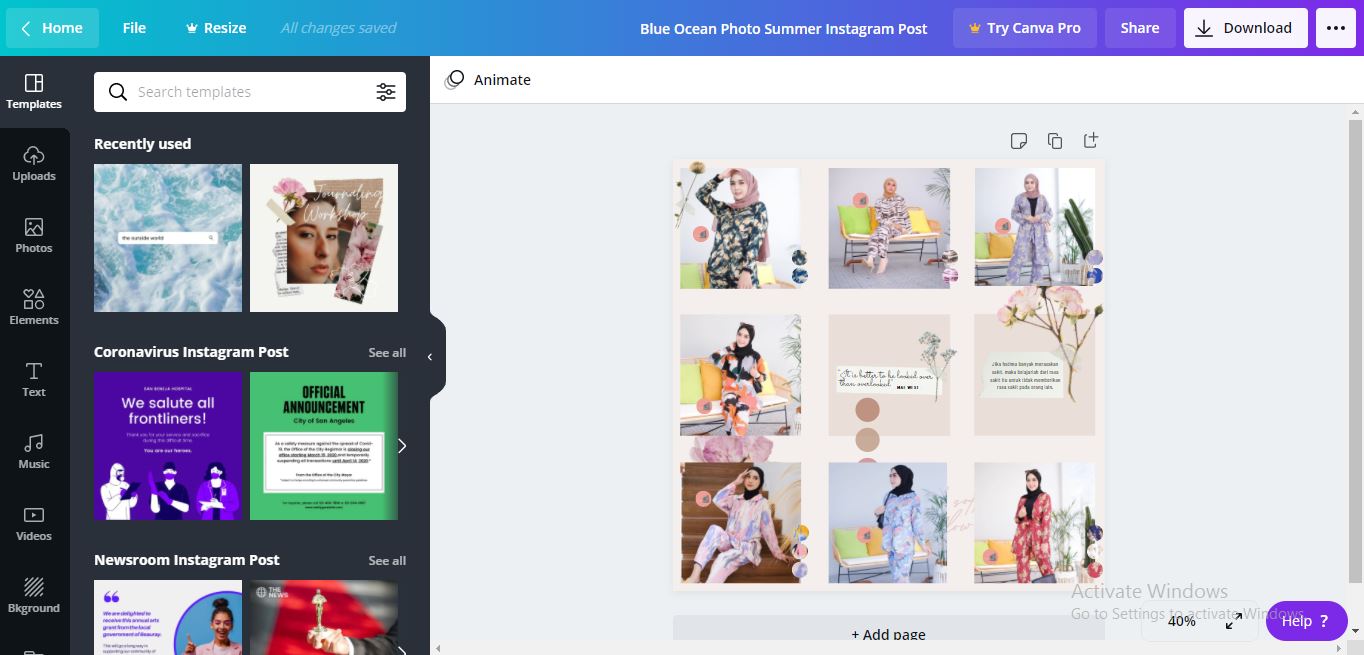Show more Coronavirus Instagram Post templates
1364x655 pixels.
tap(387, 352)
